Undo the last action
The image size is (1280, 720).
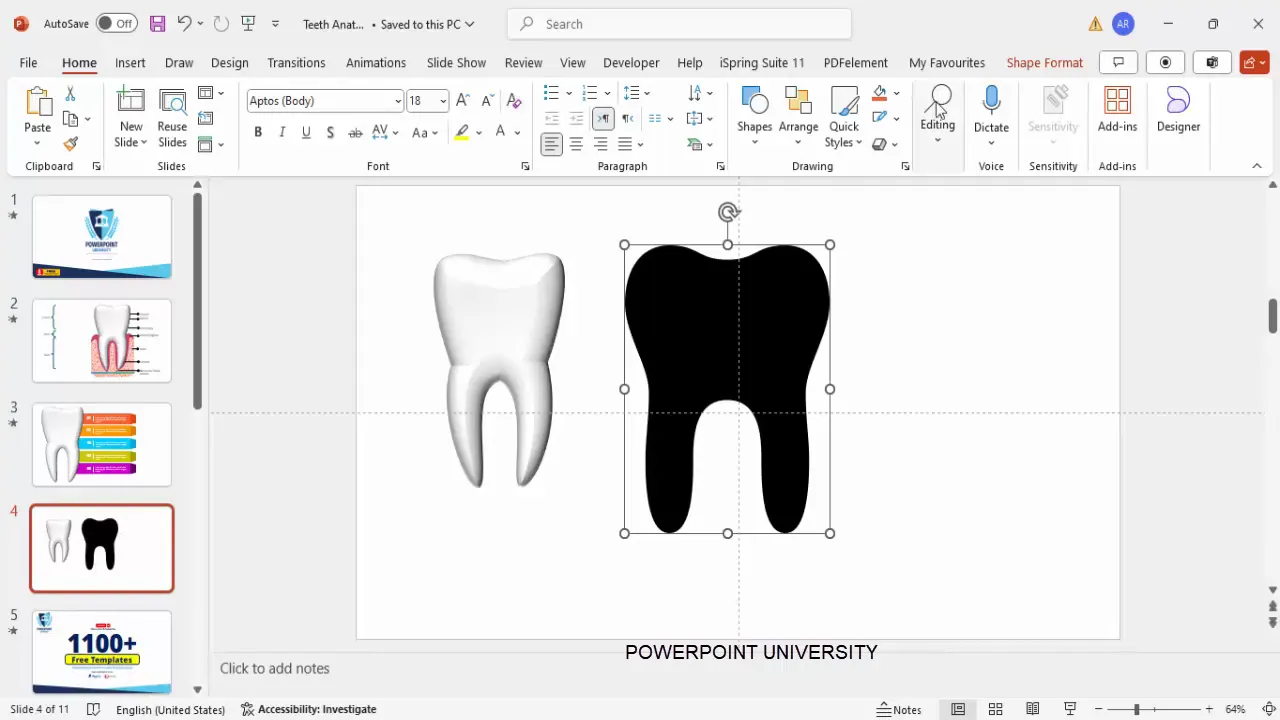[184, 23]
